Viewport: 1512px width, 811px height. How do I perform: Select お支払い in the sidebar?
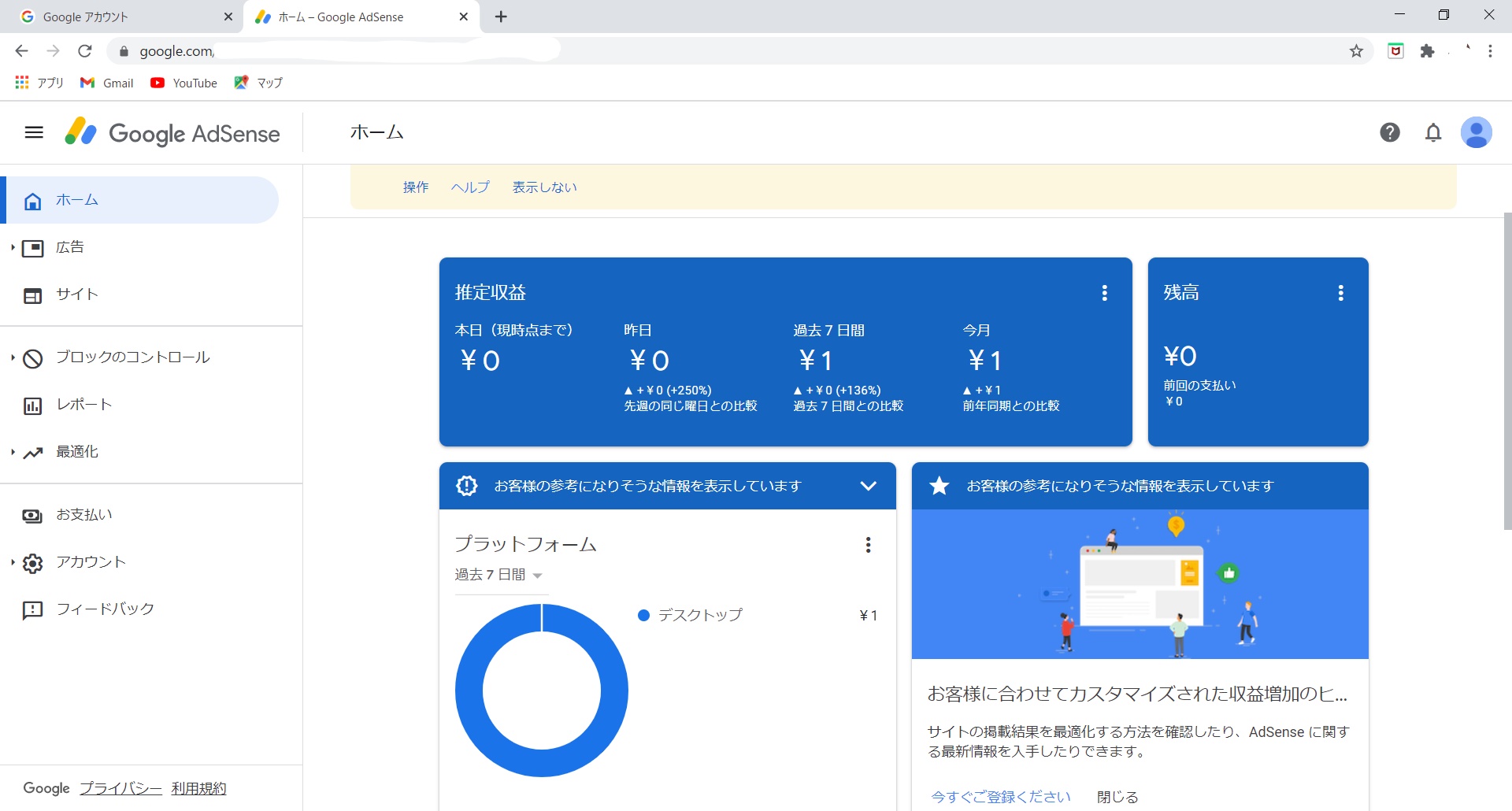point(83,515)
